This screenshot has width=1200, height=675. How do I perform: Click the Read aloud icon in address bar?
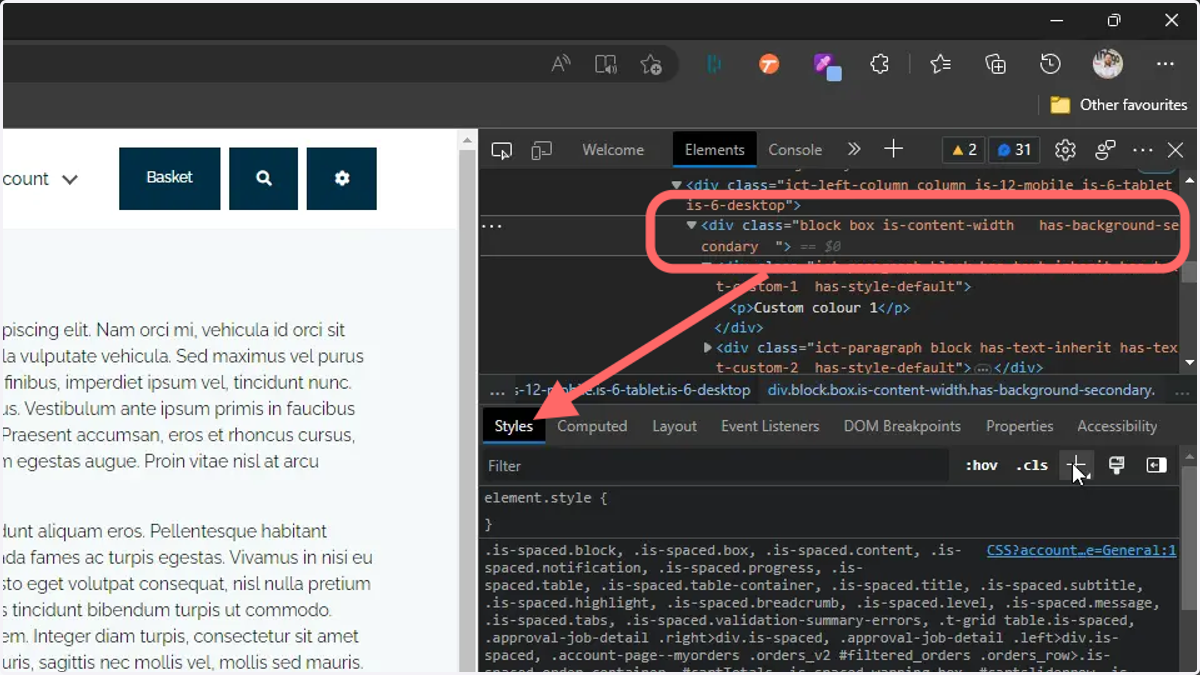[561, 64]
